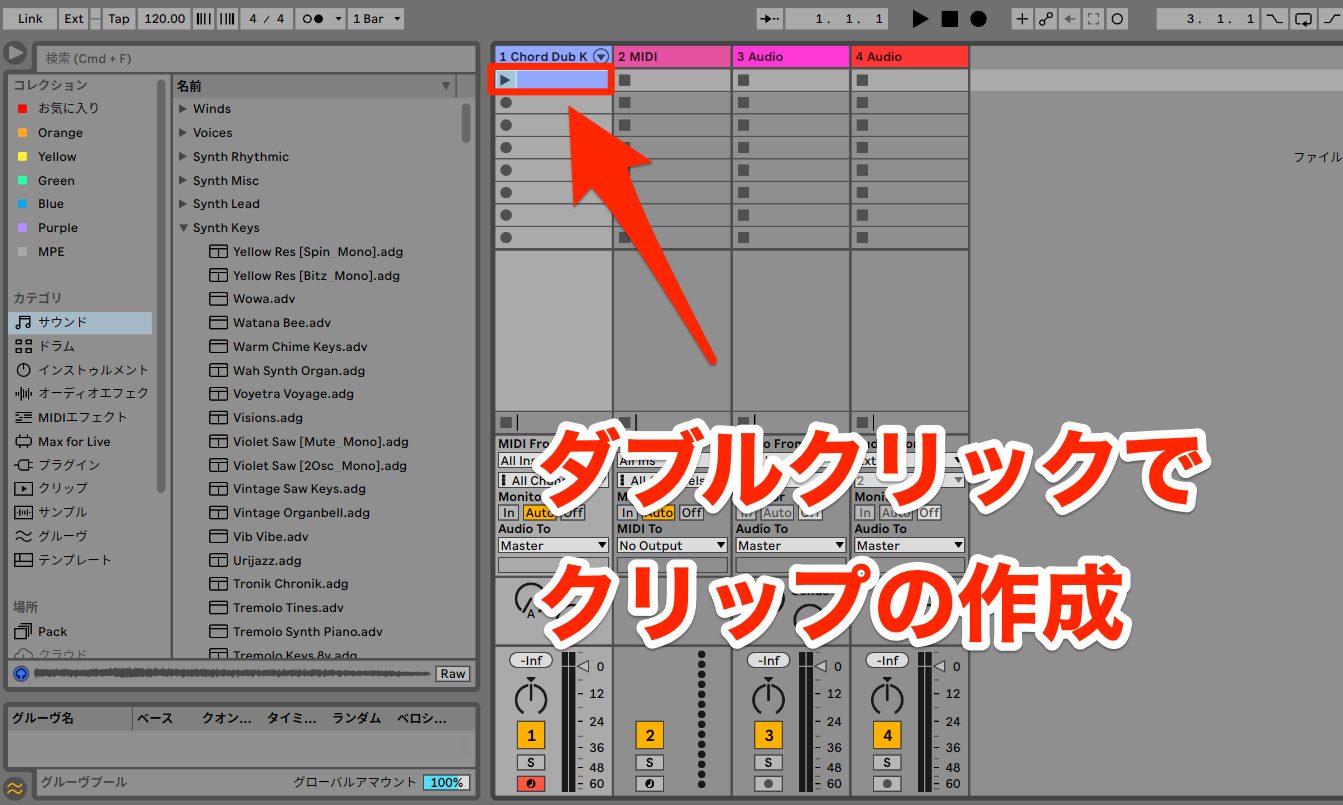The image size is (1343, 805).
Task: Click the first clip stop square in 2 MIDI
Action: coord(624,80)
